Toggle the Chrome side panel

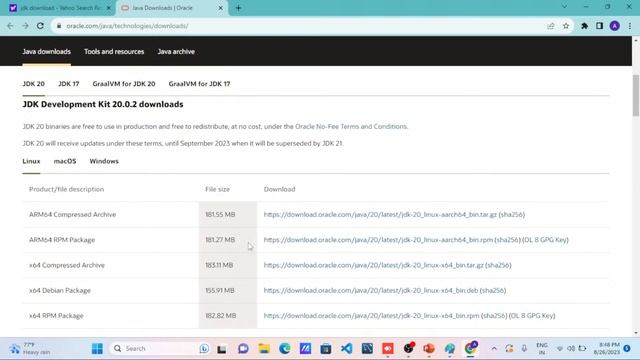click(599, 26)
